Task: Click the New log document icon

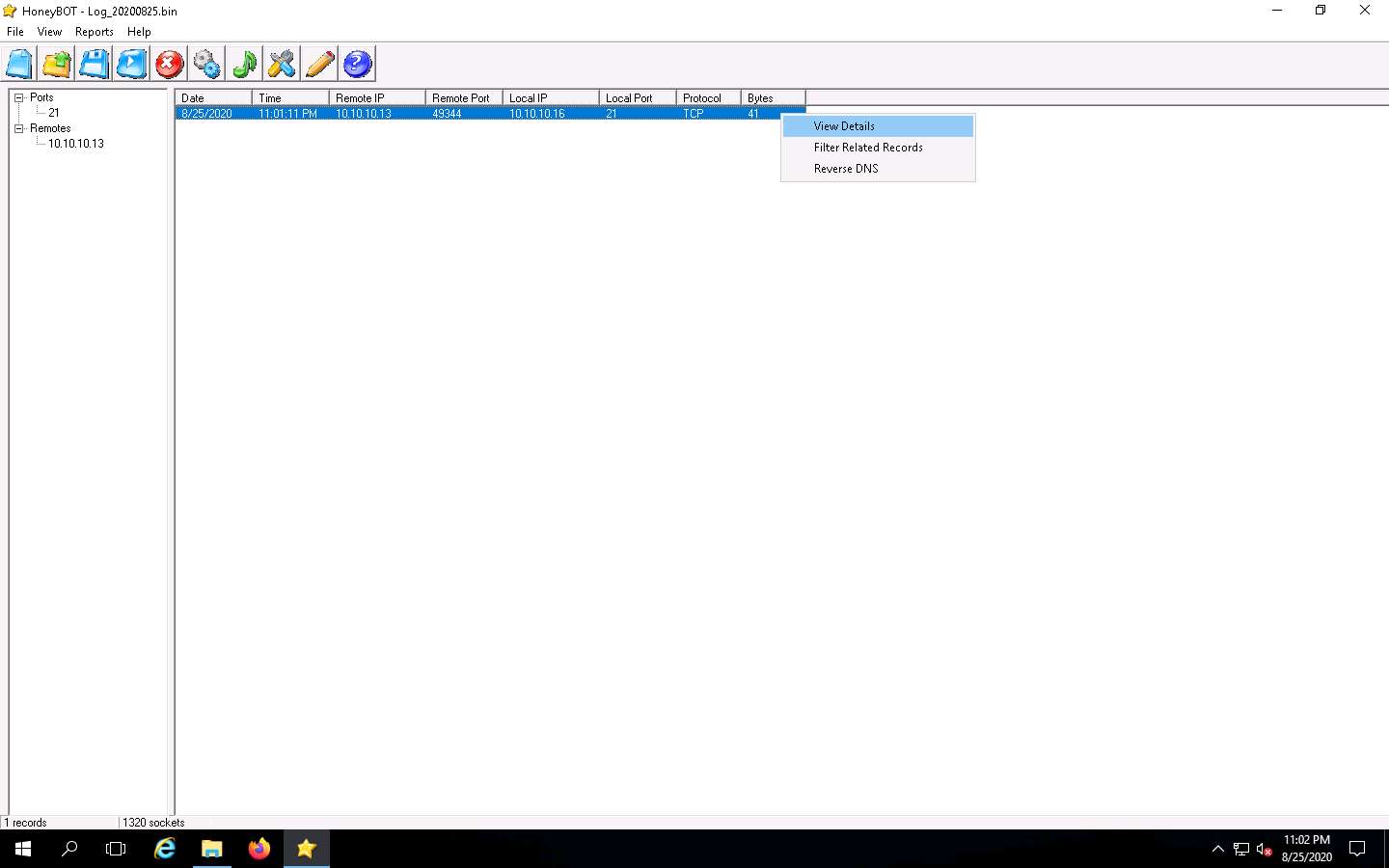Action: tap(19, 65)
